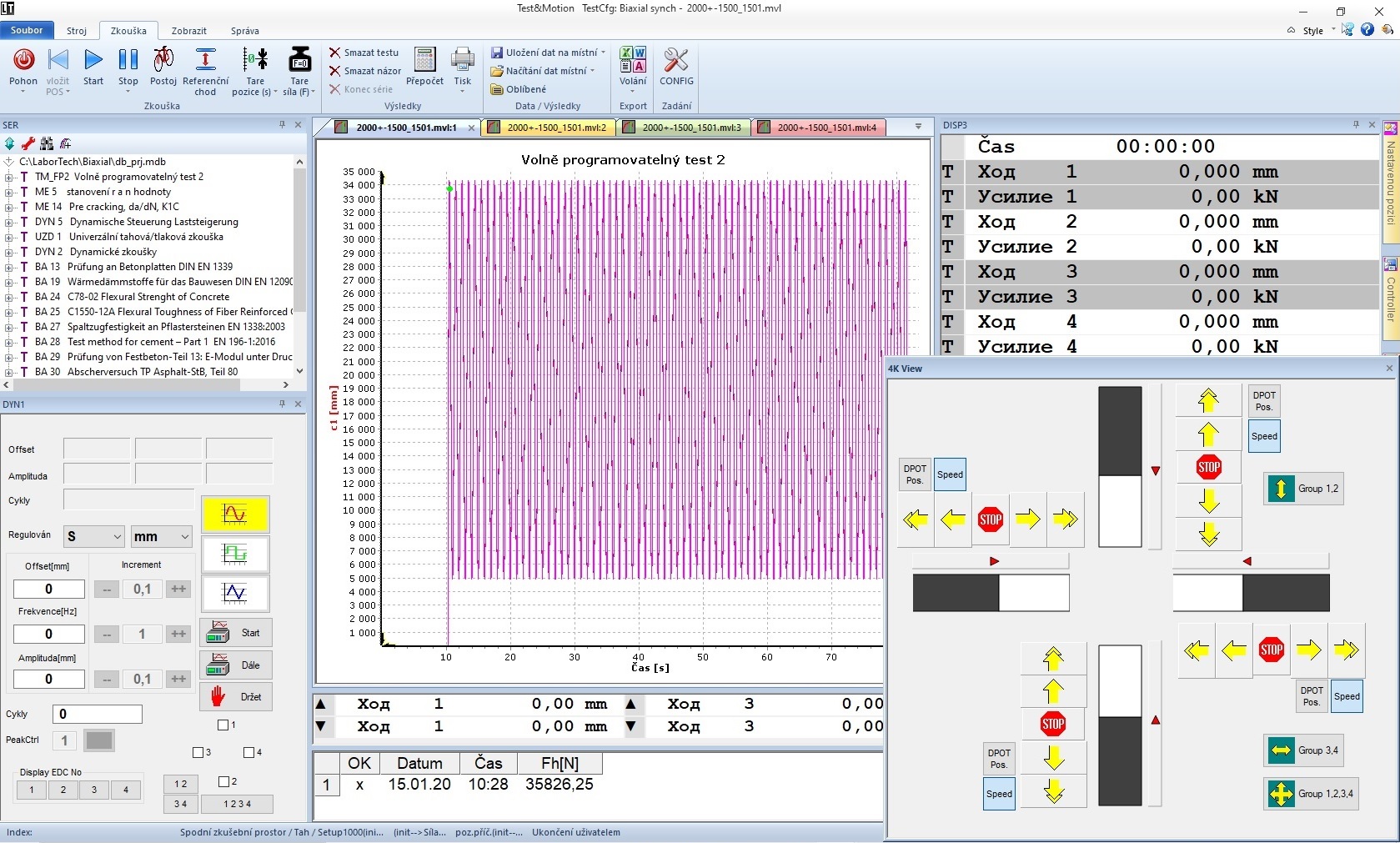
Task: Toggle Speed button on bottom vertical axis
Action: pyautogui.click(x=999, y=794)
